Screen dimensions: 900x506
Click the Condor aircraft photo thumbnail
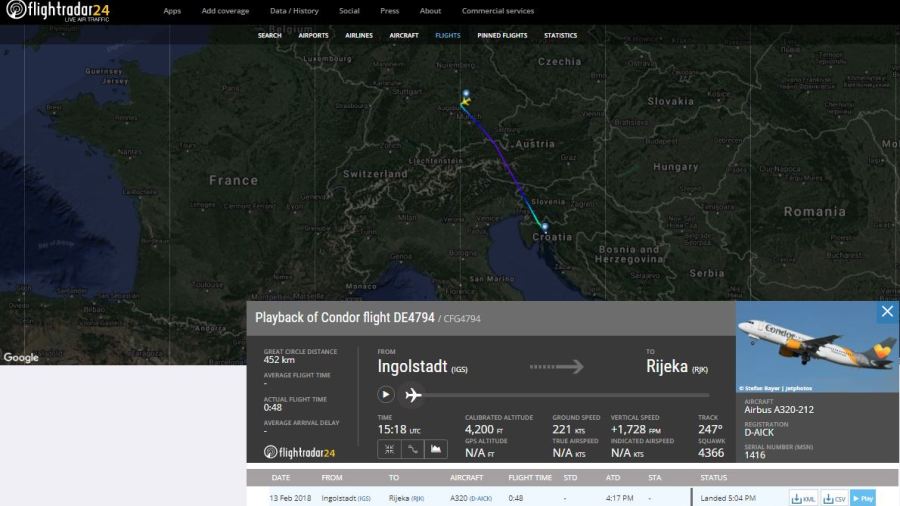[817, 347]
